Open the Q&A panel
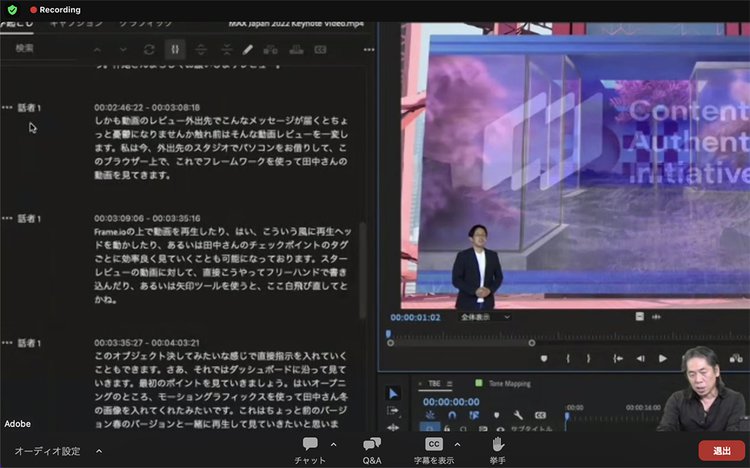The width and height of the screenshot is (750, 468). 372,449
